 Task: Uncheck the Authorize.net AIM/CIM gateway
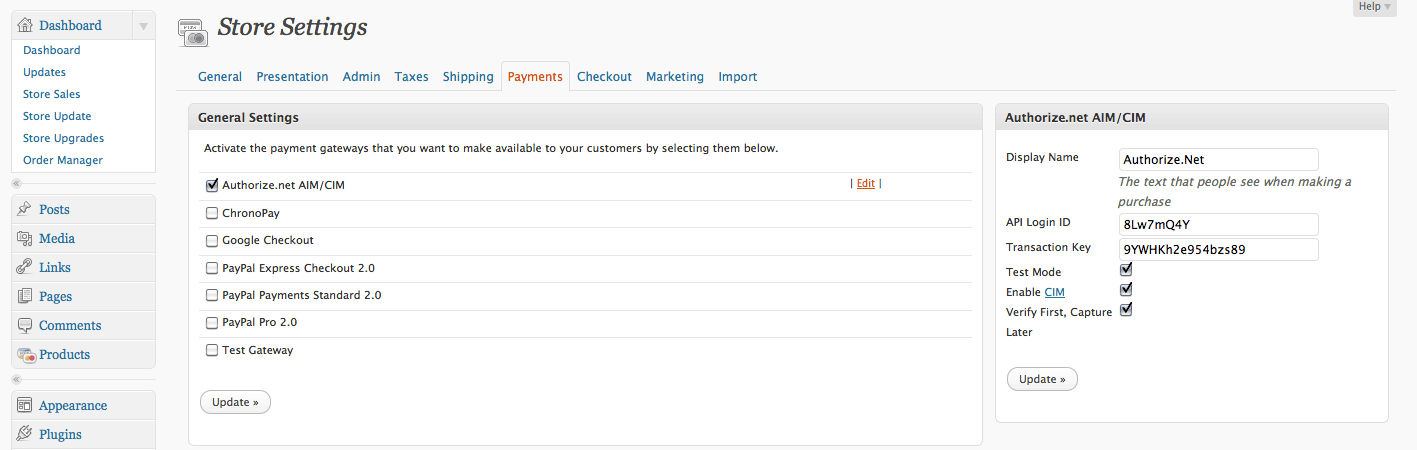pos(212,185)
